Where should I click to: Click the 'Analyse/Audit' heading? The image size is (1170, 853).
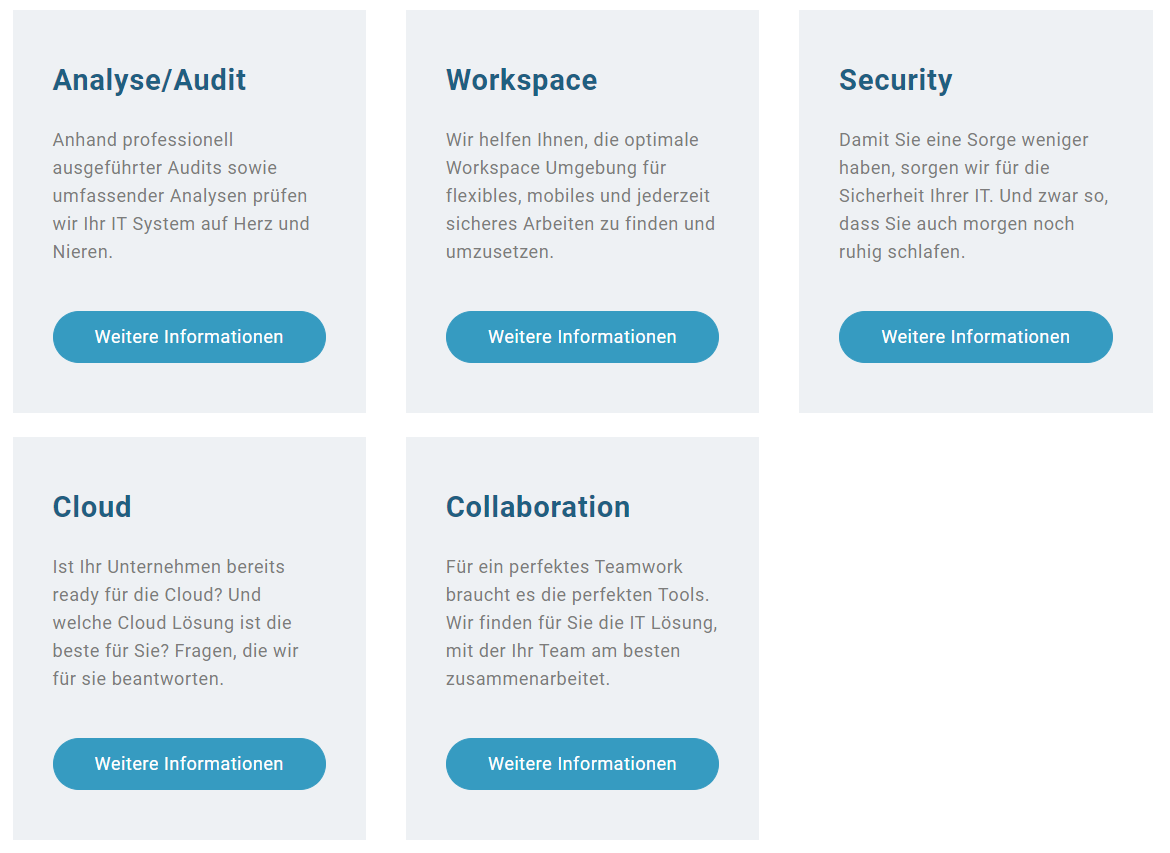[x=149, y=80]
